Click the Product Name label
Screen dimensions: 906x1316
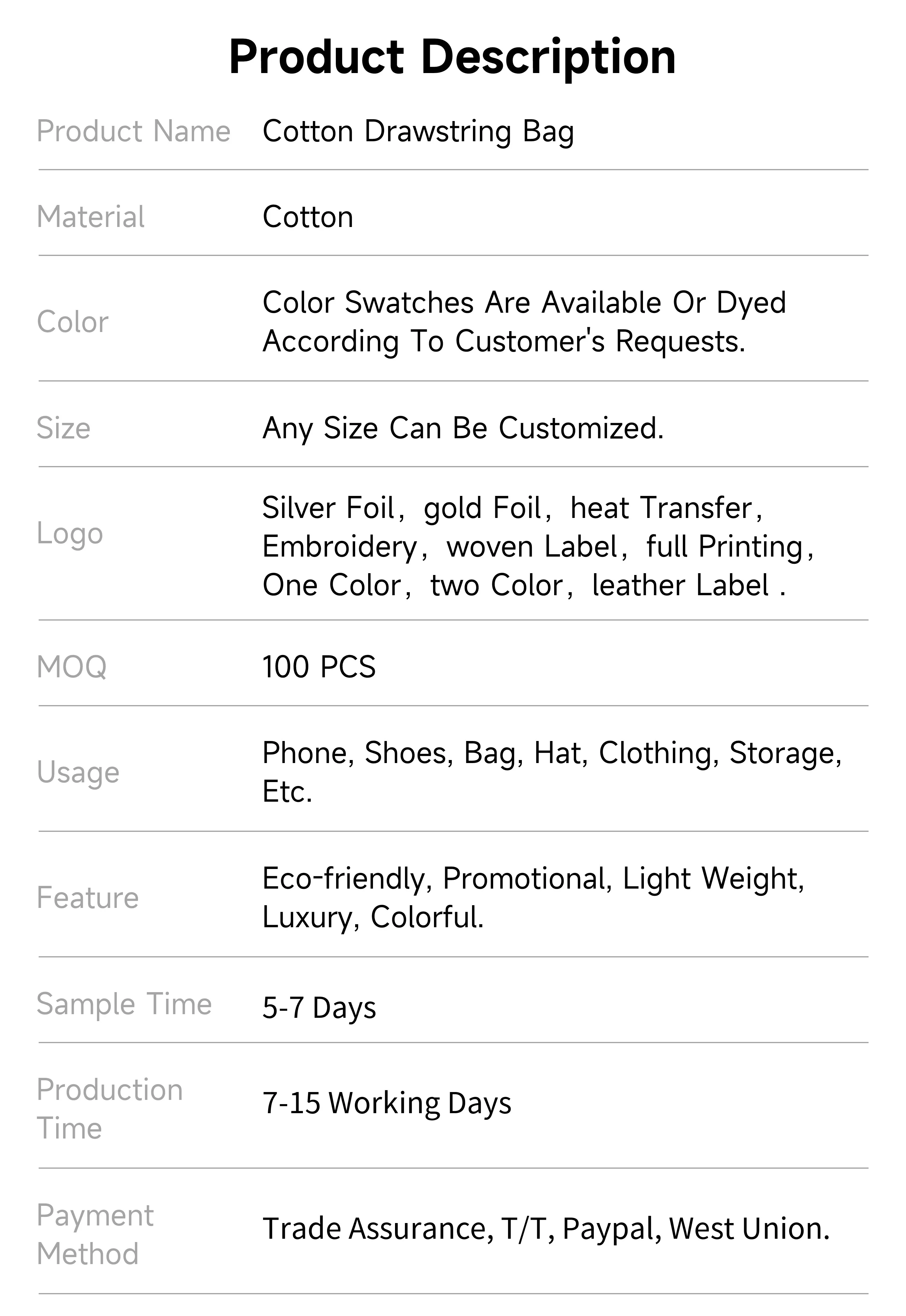[x=133, y=131]
